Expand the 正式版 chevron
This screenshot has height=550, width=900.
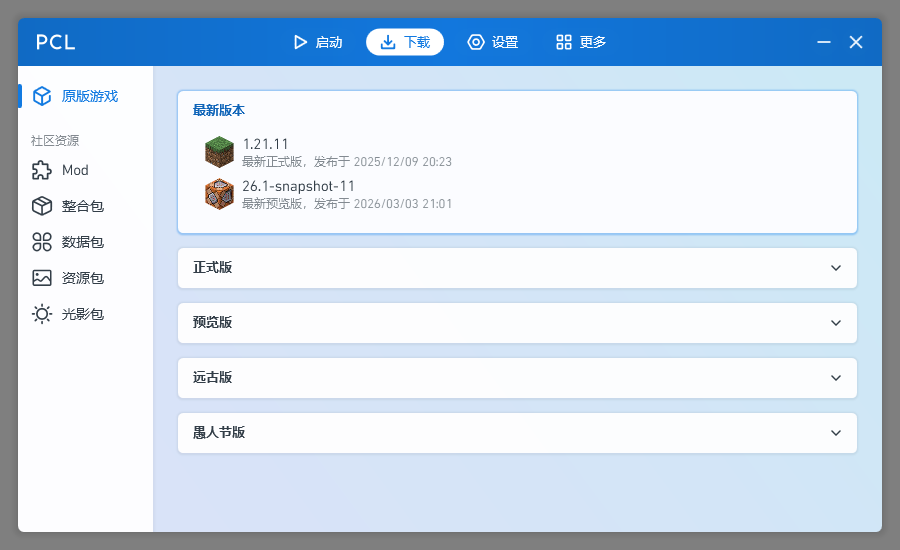coord(836,268)
